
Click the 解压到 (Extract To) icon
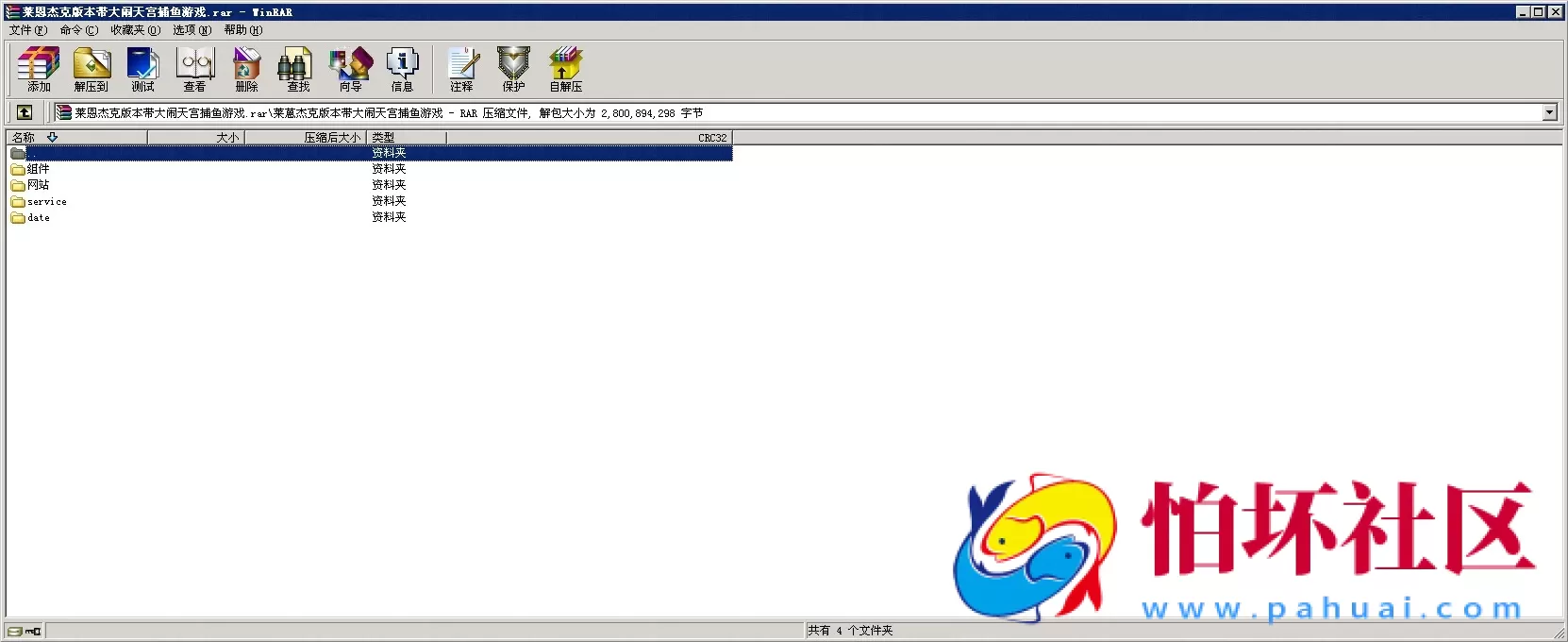pyautogui.click(x=92, y=69)
